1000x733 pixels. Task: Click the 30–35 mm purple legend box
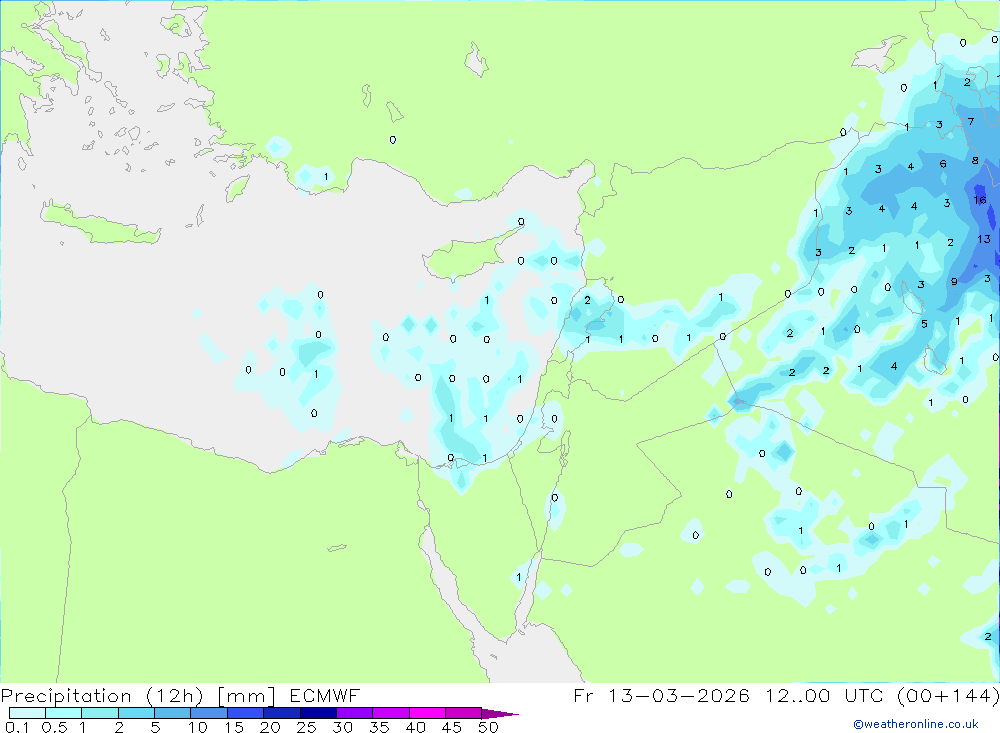pos(355,713)
